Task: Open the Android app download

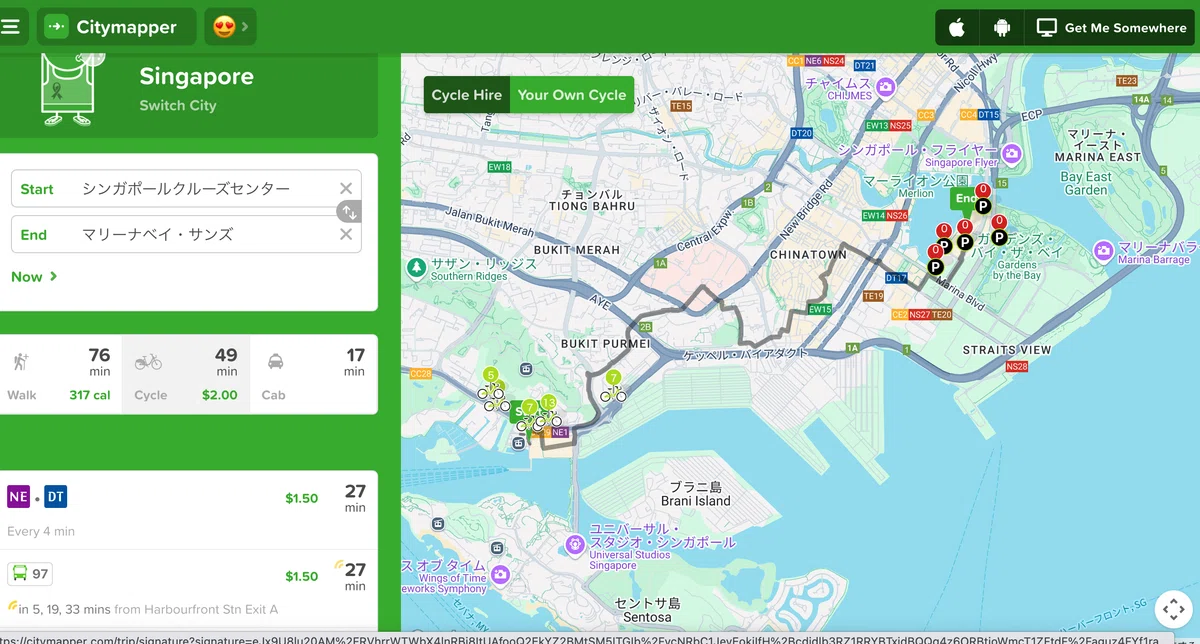Action: [x=1002, y=28]
